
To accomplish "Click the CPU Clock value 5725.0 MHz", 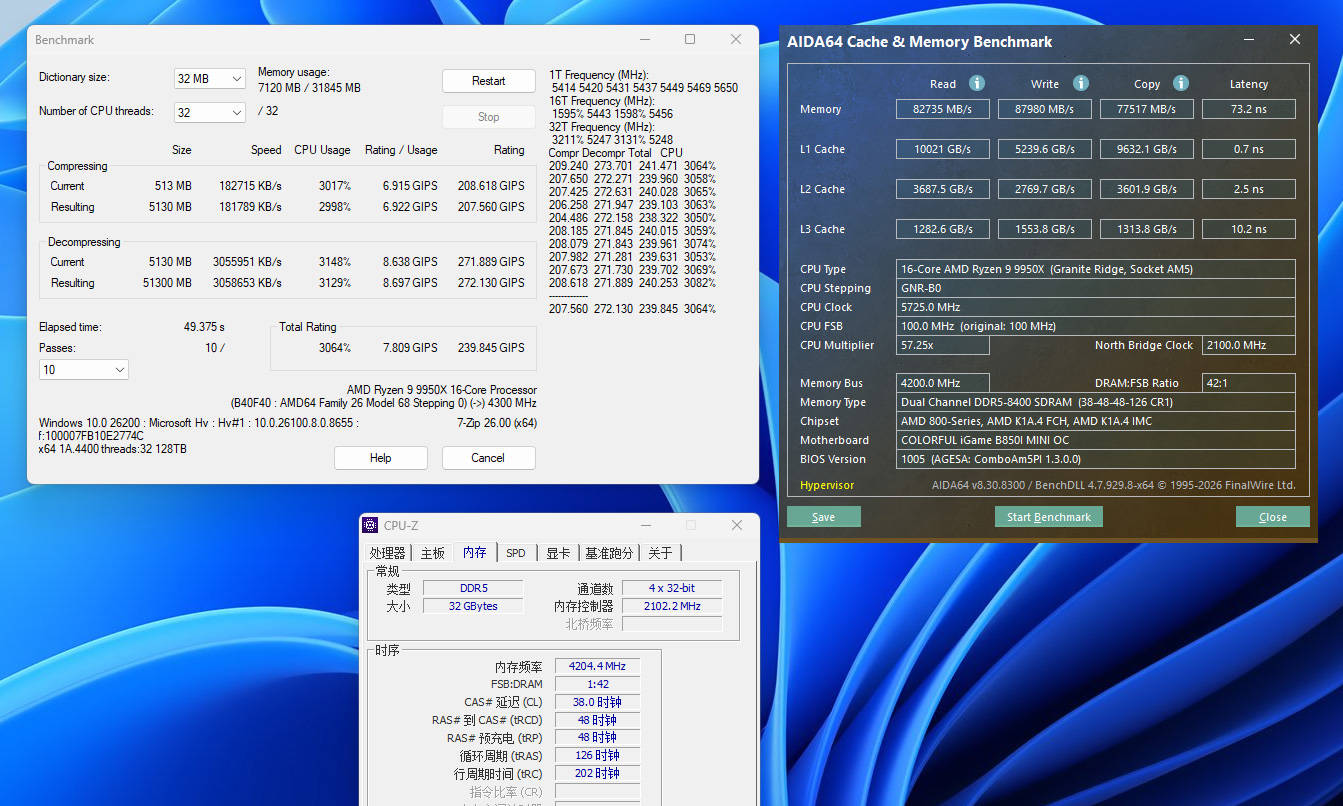I will [1096, 307].
